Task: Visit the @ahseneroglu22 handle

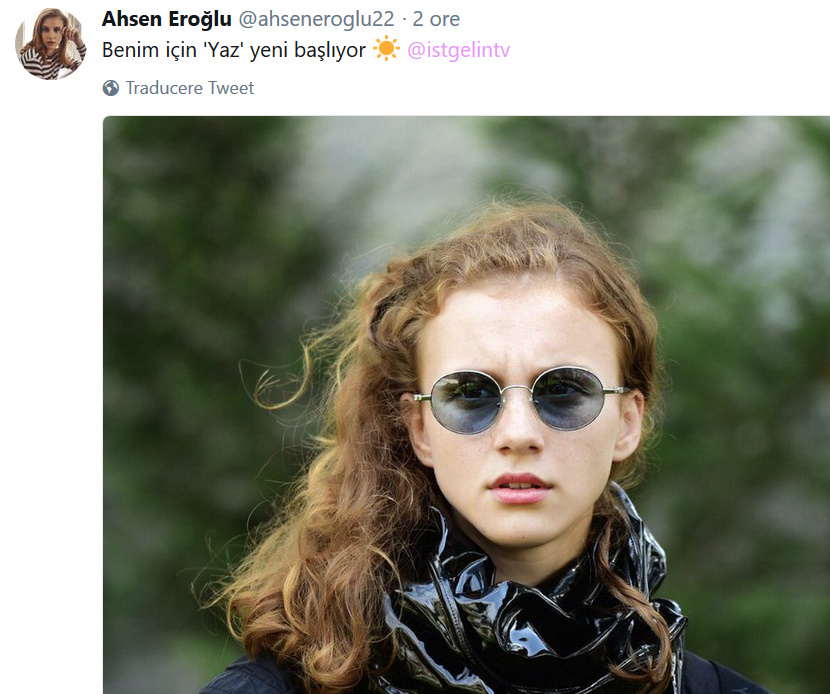Action: click(317, 19)
